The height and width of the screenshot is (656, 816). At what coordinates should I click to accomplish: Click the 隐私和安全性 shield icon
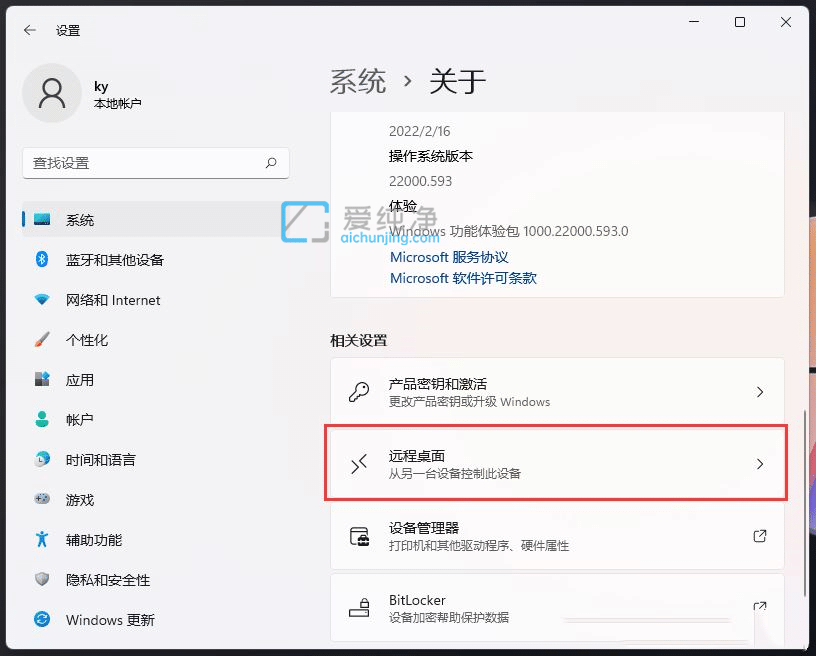(x=42, y=579)
